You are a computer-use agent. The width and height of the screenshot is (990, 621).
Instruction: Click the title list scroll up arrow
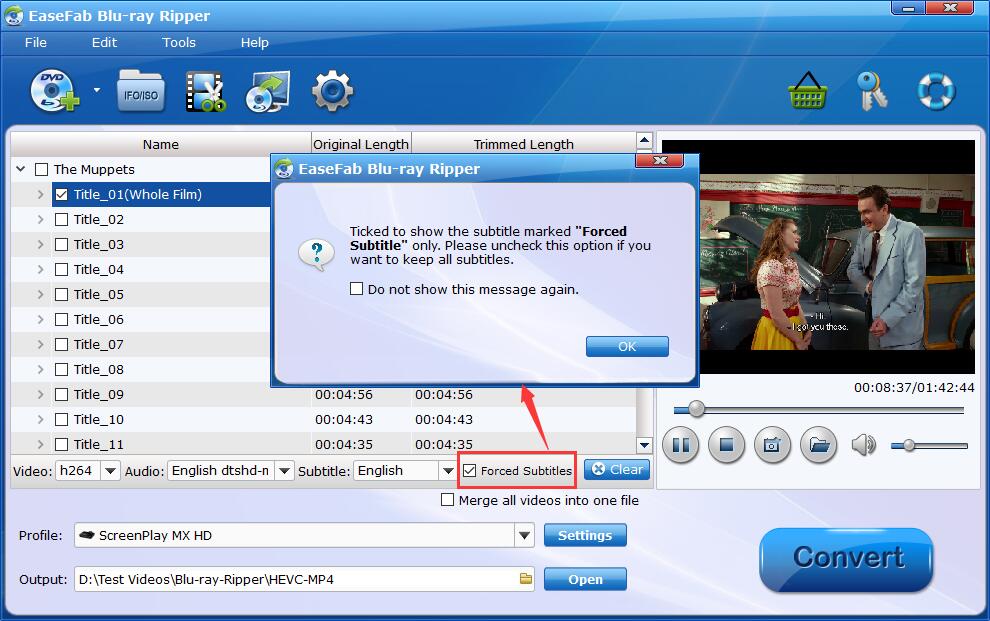pos(644,140)
